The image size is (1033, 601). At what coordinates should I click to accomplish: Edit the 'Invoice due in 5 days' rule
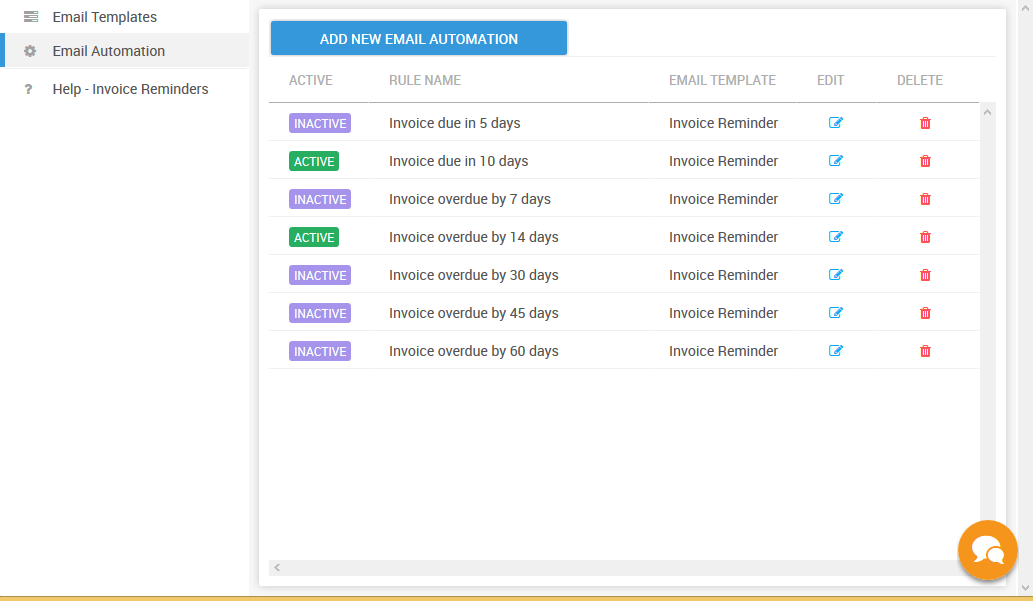[x=836, y=123]
